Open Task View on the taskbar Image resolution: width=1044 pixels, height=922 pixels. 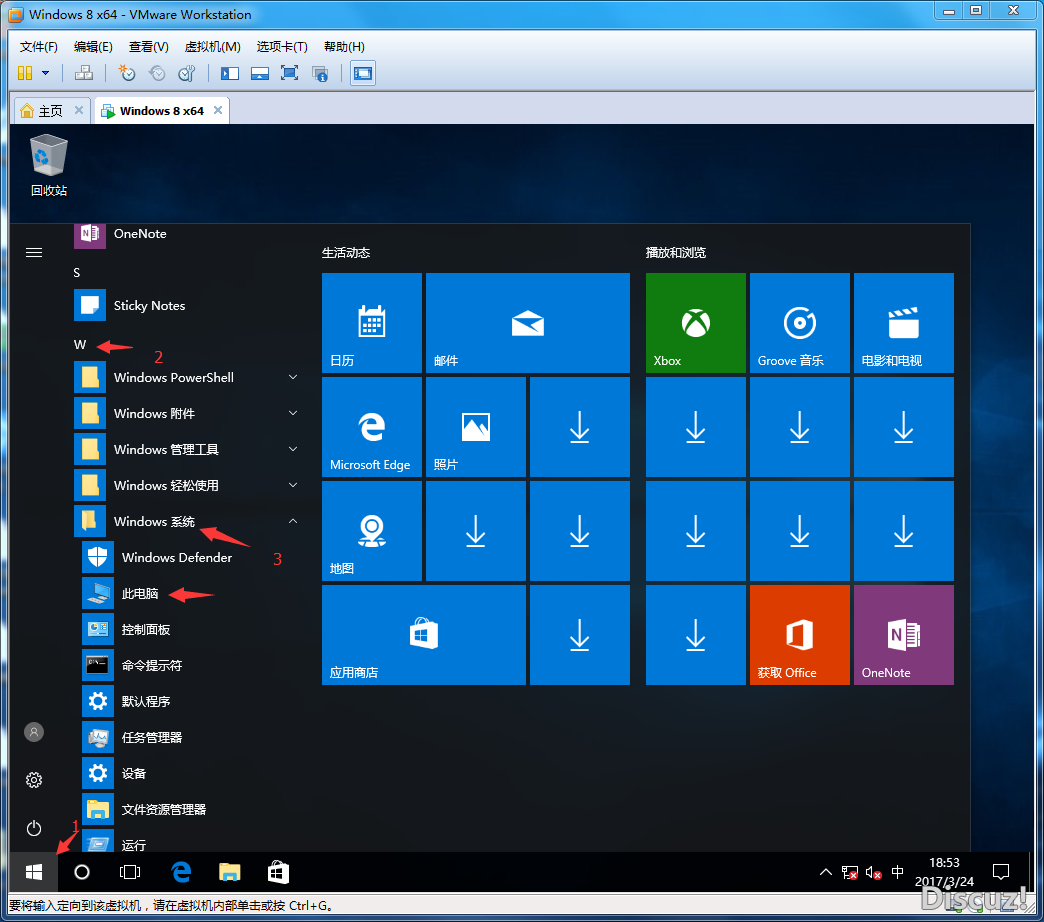[130, 872]
